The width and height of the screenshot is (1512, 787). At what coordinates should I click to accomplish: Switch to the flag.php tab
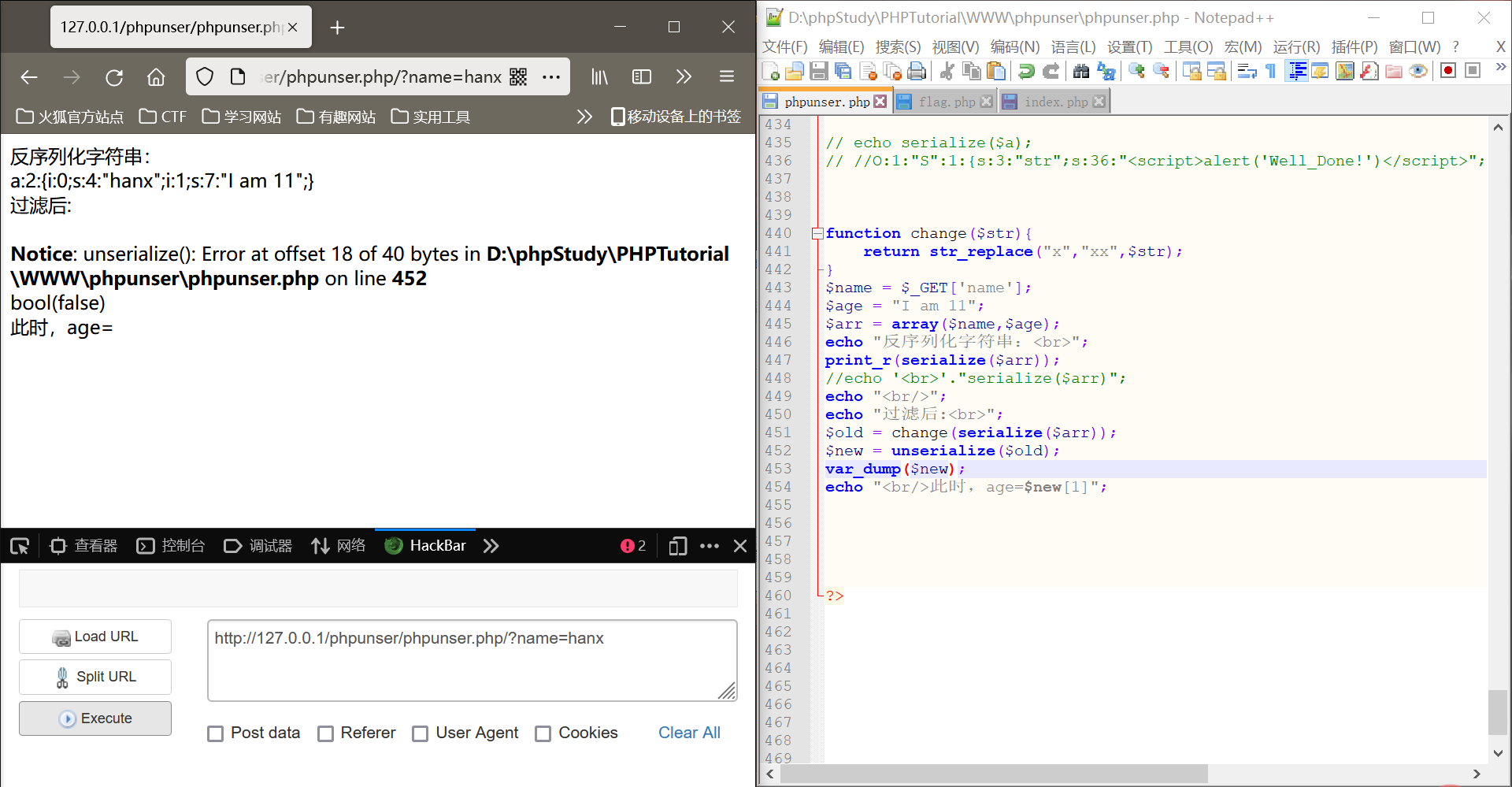click(x=947, y=102)
